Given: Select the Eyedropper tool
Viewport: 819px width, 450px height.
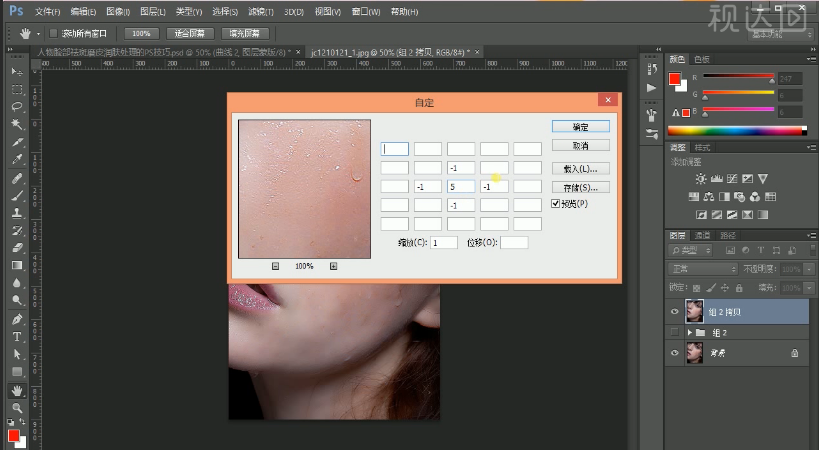Looking at the screenshot, I should click(17, 159).
